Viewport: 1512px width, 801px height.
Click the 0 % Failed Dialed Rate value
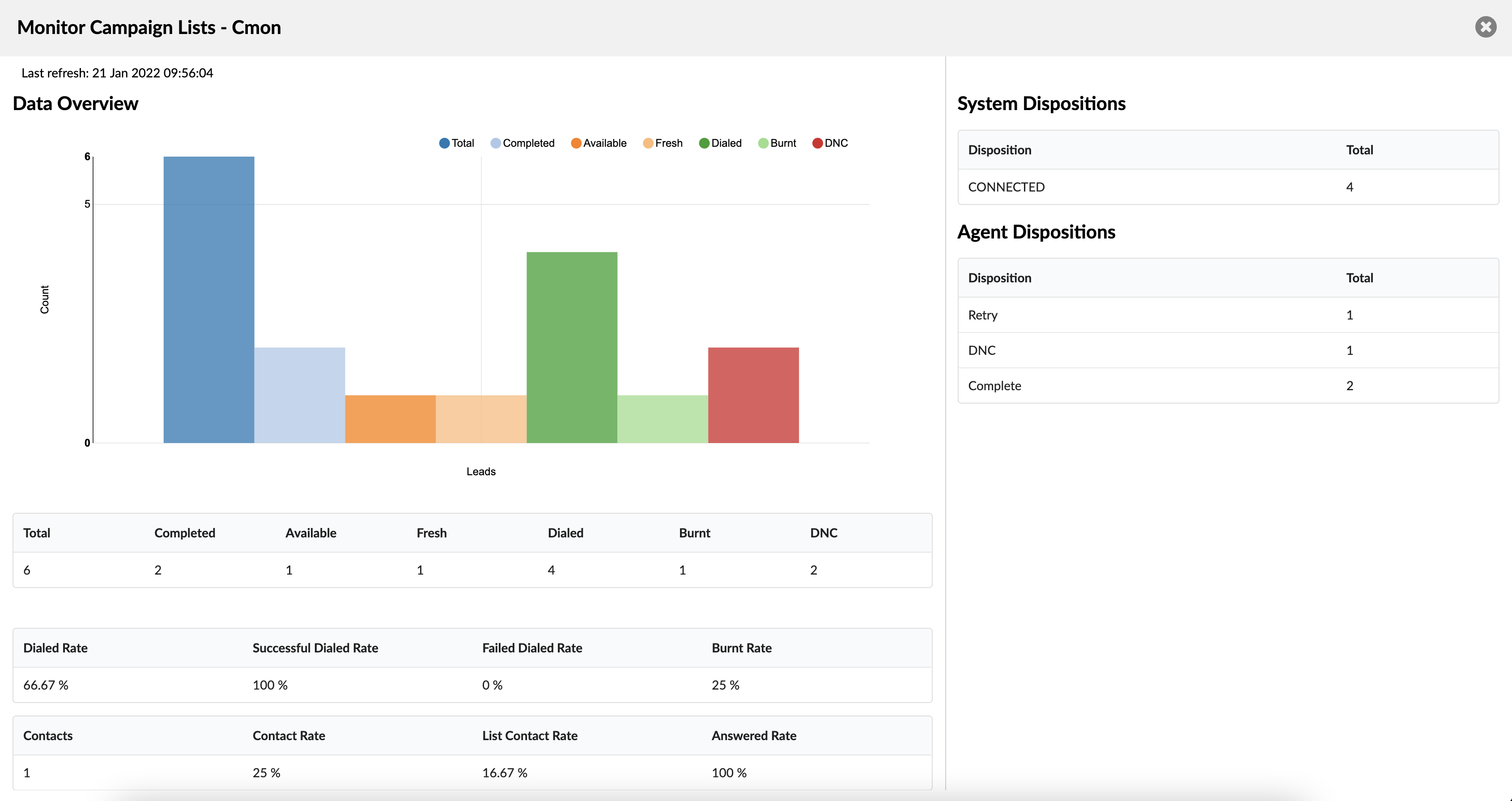[x=492, y=685]
